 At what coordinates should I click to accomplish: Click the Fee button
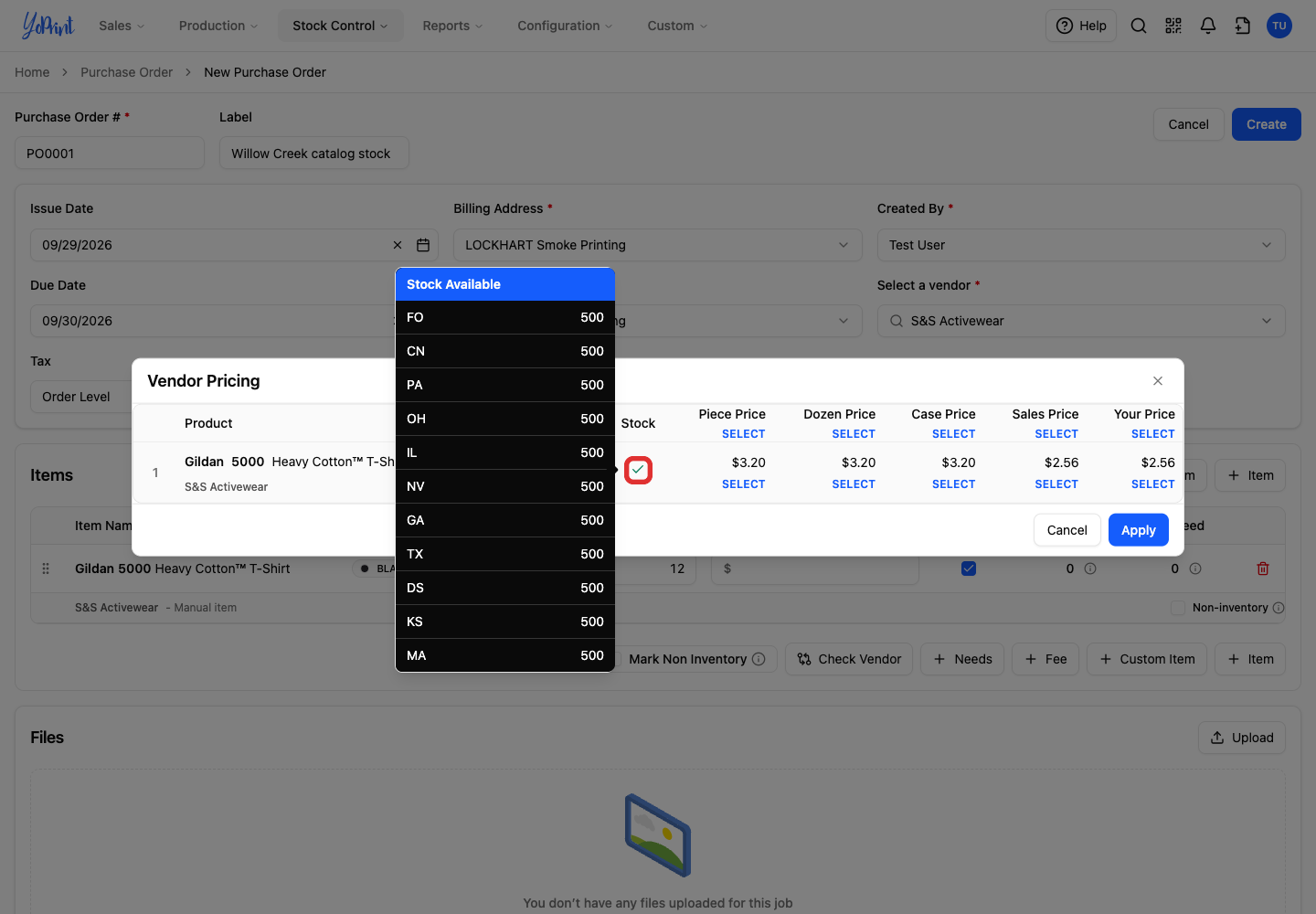1045,659
